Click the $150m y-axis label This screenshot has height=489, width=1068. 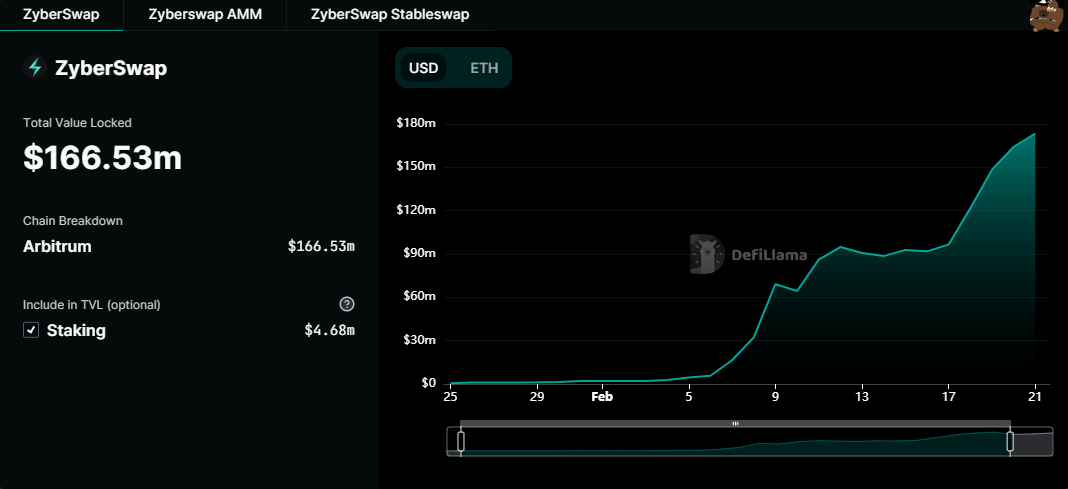(x=415, y=167)
